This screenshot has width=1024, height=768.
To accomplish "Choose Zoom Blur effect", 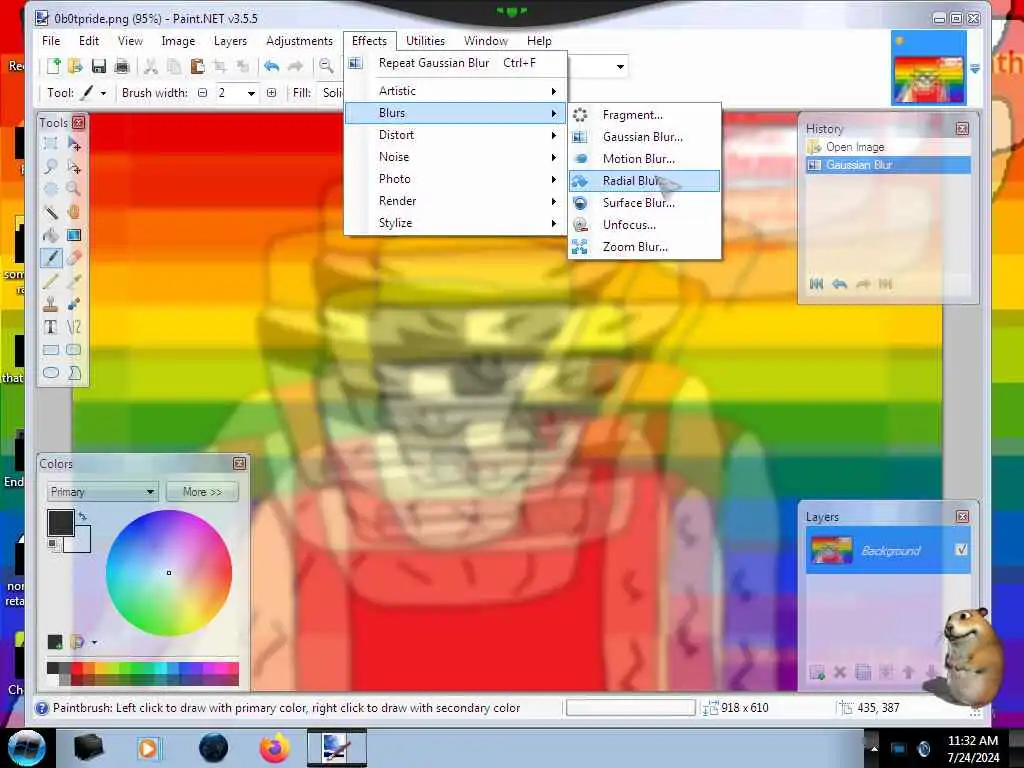I will point(645,247).
